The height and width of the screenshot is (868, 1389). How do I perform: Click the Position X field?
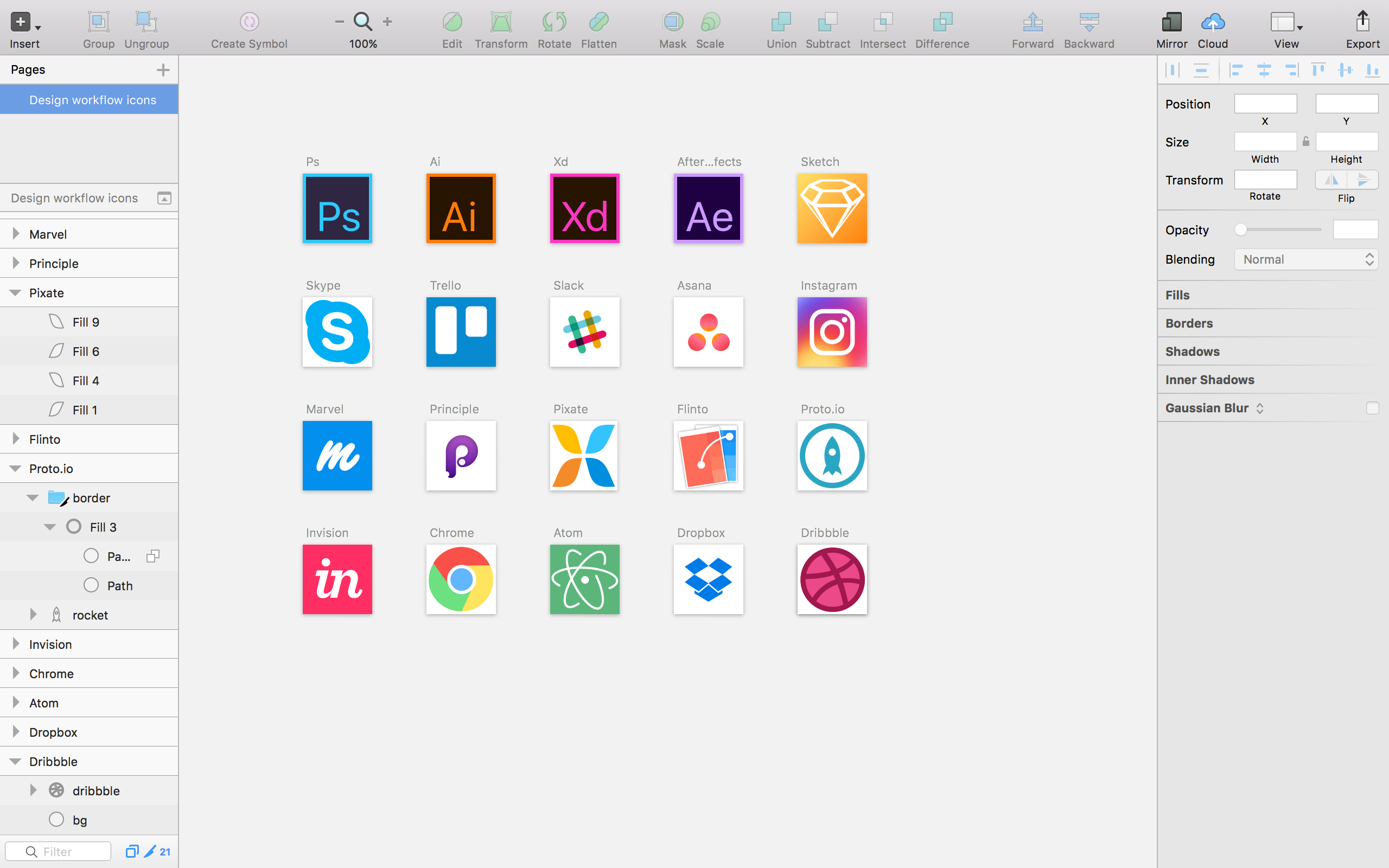click(x=1265, y=104)
